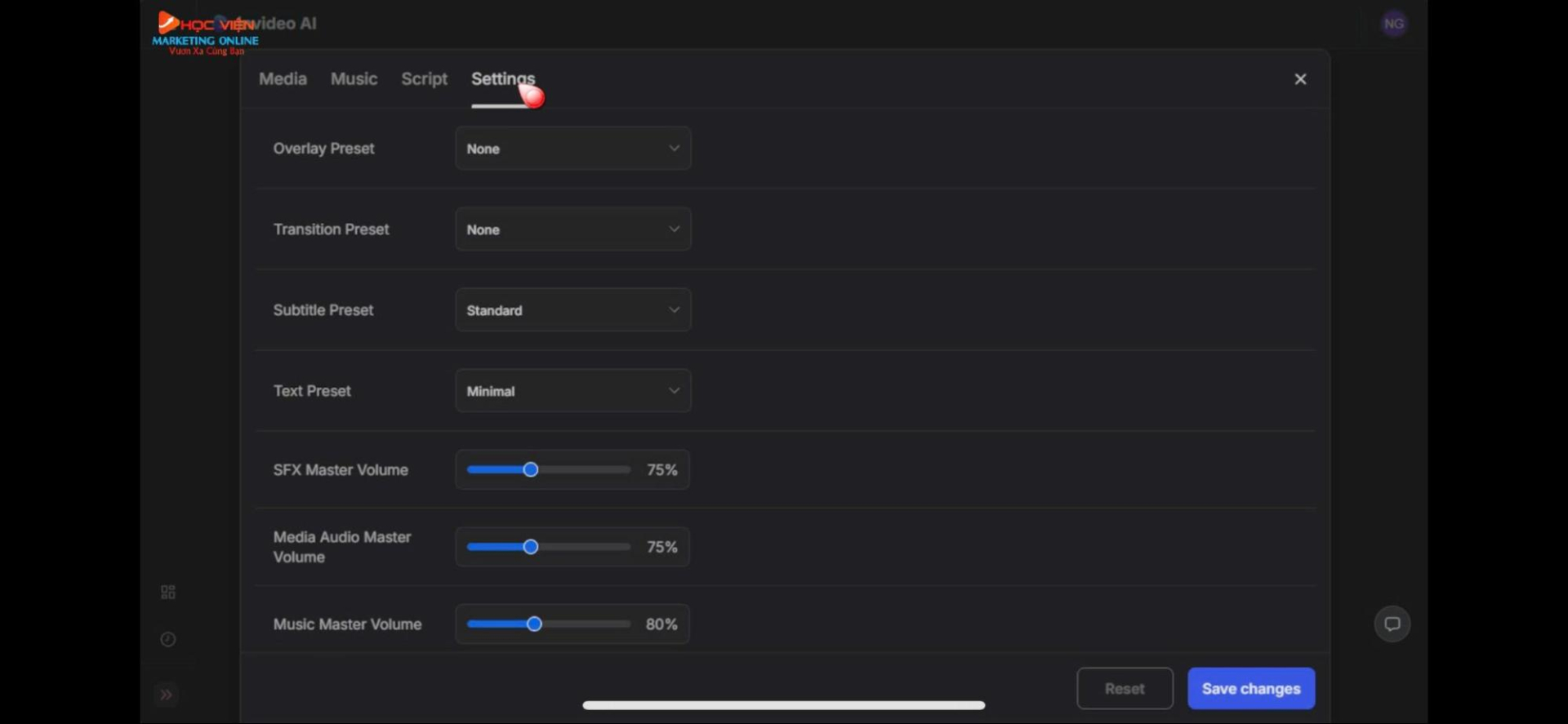Screen dimensions: 1568x724
Task: Select the Settings tab
Action: (502, 79)
